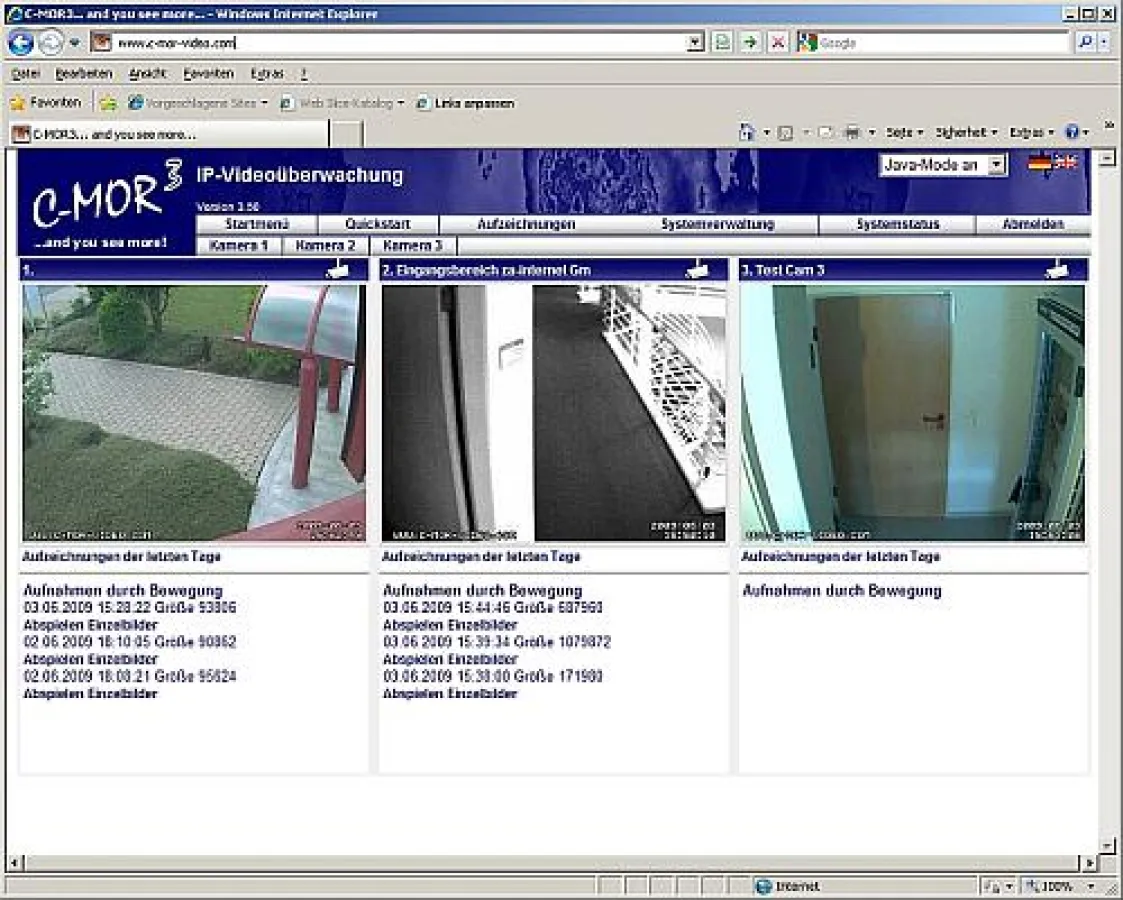Open the Java-Mode an dropdown

tap(943, 166)
